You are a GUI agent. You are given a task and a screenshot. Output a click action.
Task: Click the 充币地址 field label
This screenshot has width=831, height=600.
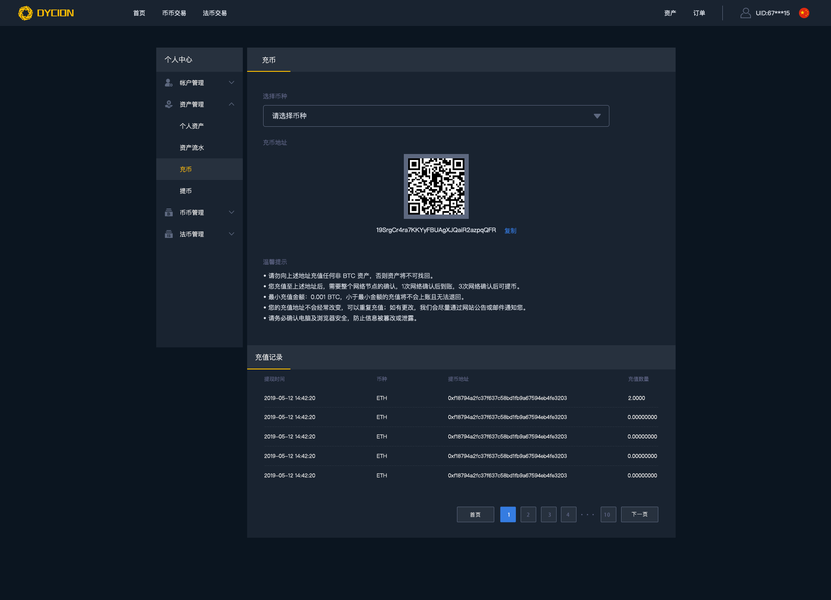pyautogui.click(x=275, y=143)
